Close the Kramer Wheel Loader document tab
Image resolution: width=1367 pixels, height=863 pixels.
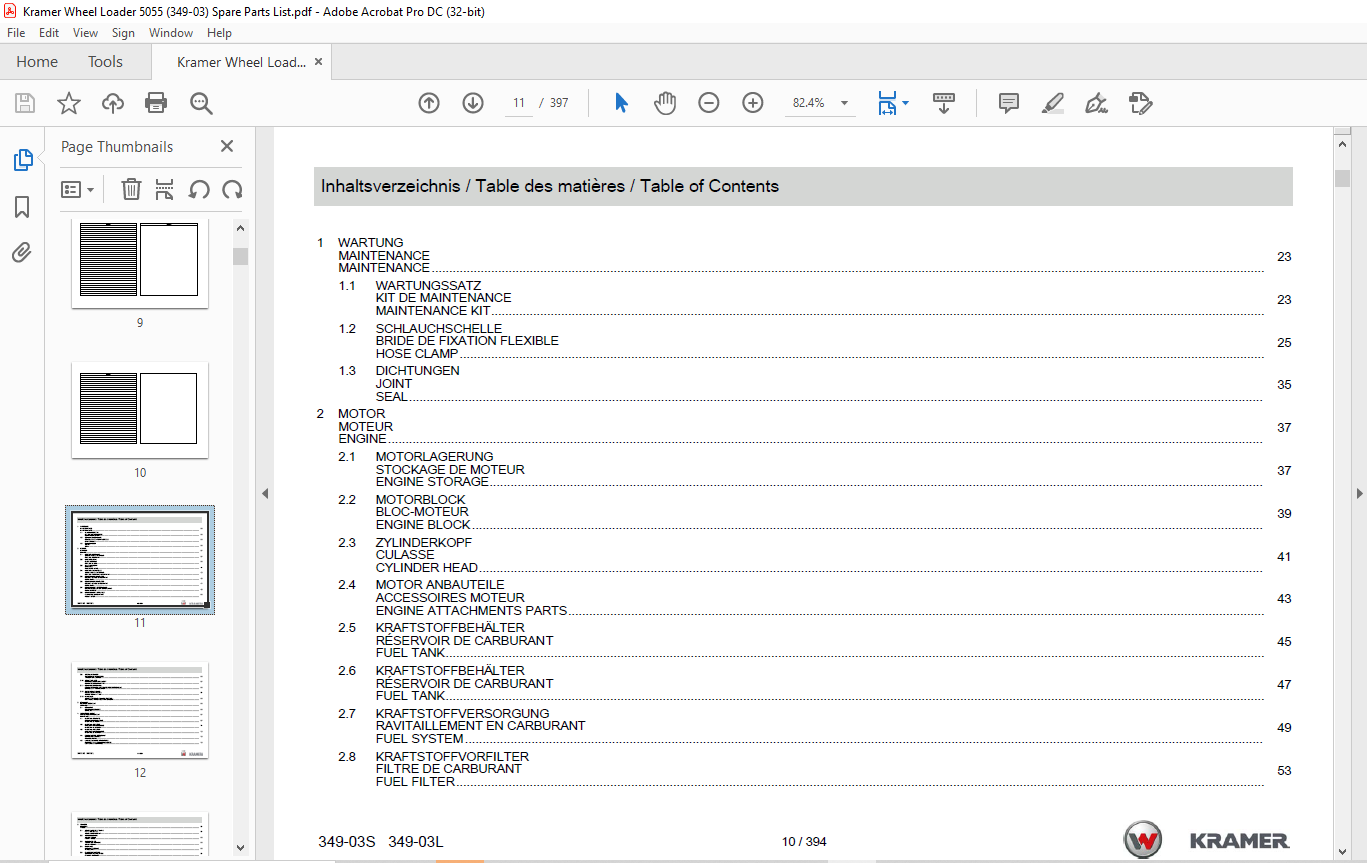[319, 62]
